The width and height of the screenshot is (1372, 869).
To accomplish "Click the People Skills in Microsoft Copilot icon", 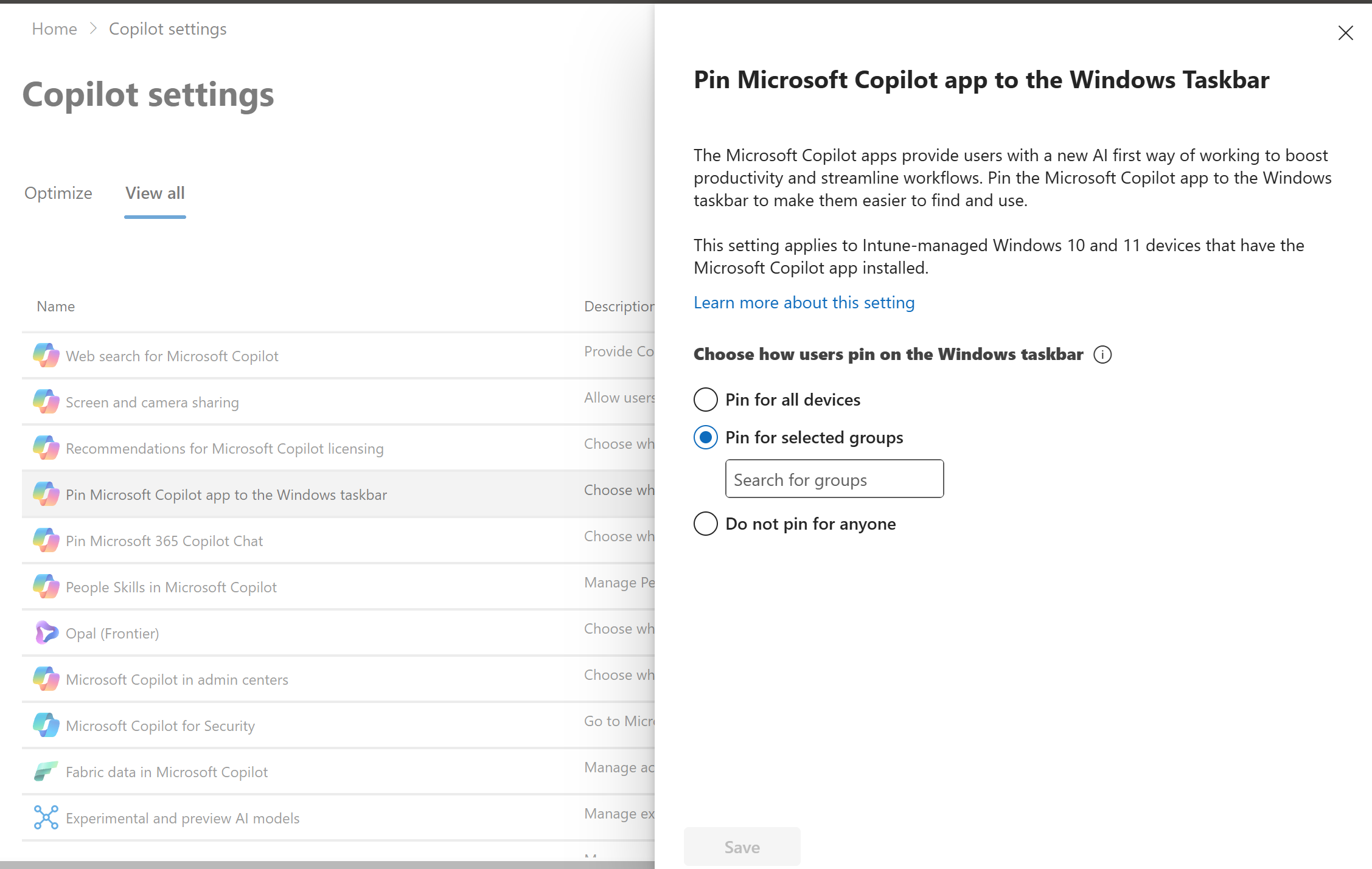I will point(46,587).
